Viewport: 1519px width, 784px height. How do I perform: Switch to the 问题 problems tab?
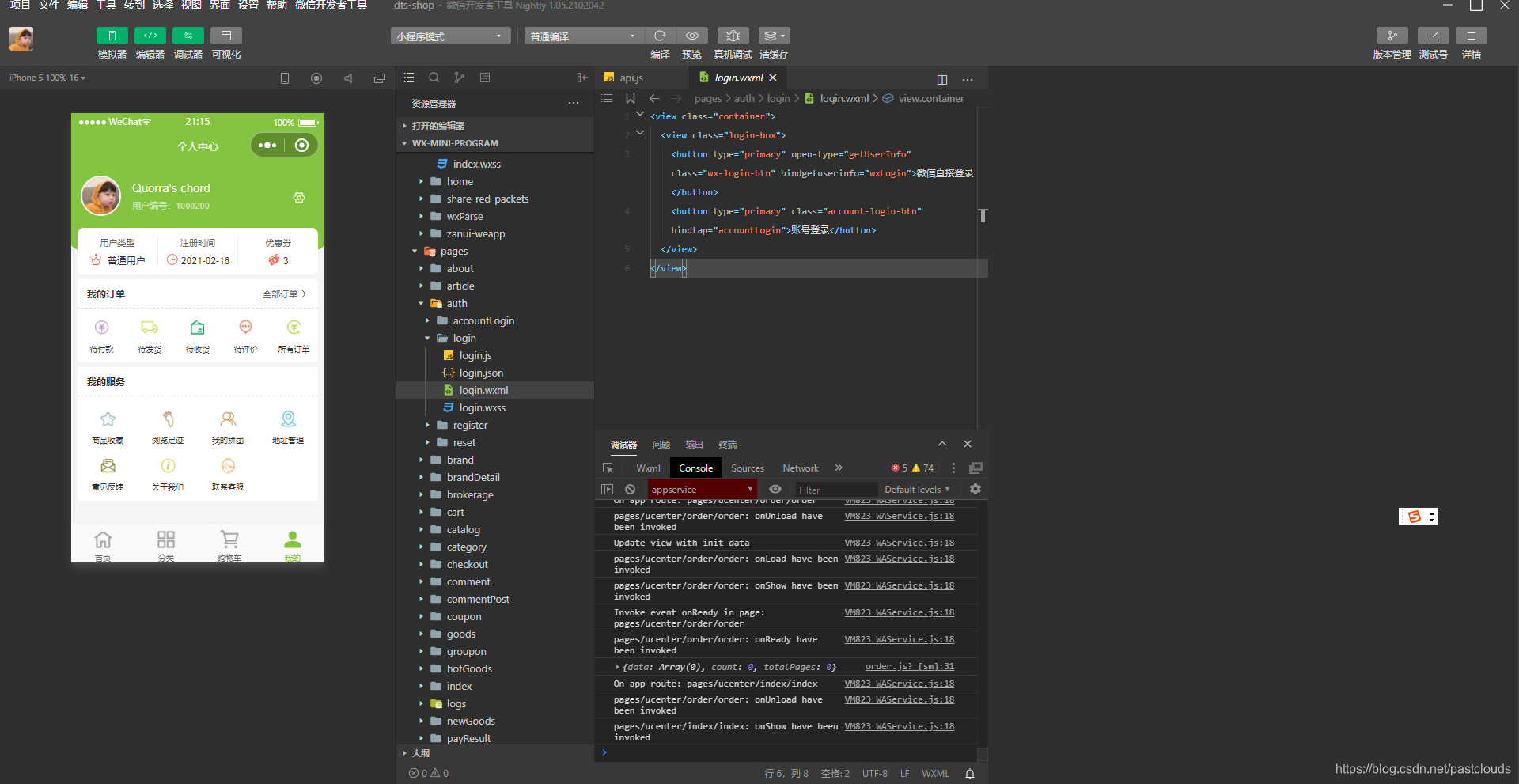point(661,445)
